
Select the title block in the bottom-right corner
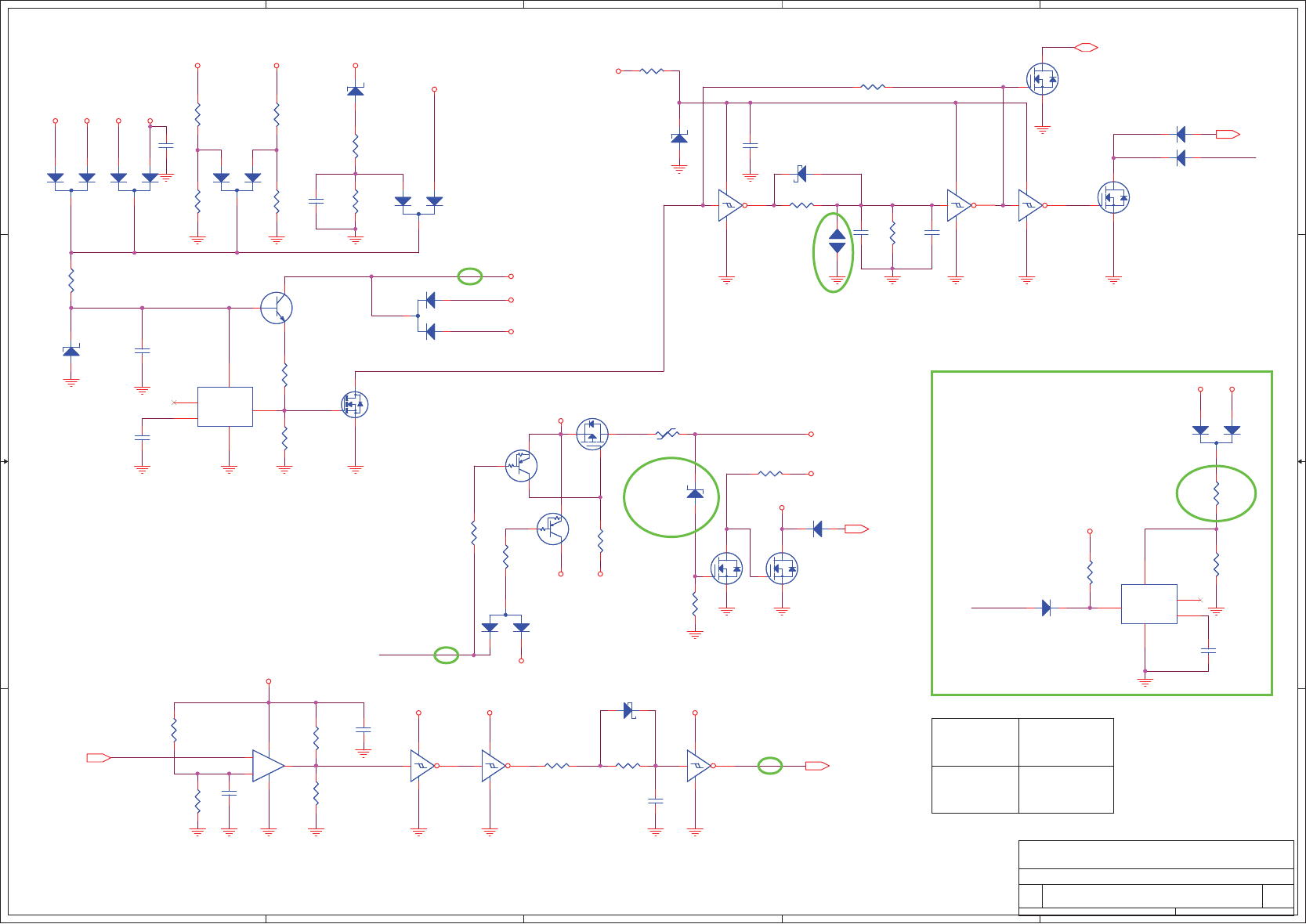(x=1156, y=878)
